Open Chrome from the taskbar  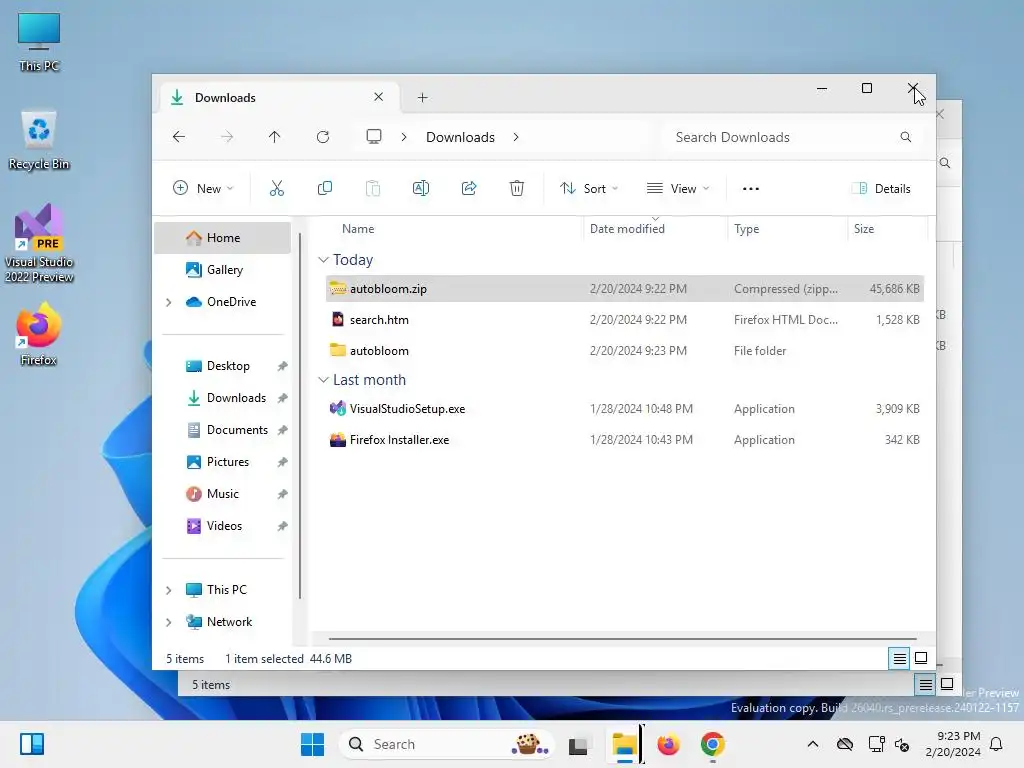pos(712,744)
